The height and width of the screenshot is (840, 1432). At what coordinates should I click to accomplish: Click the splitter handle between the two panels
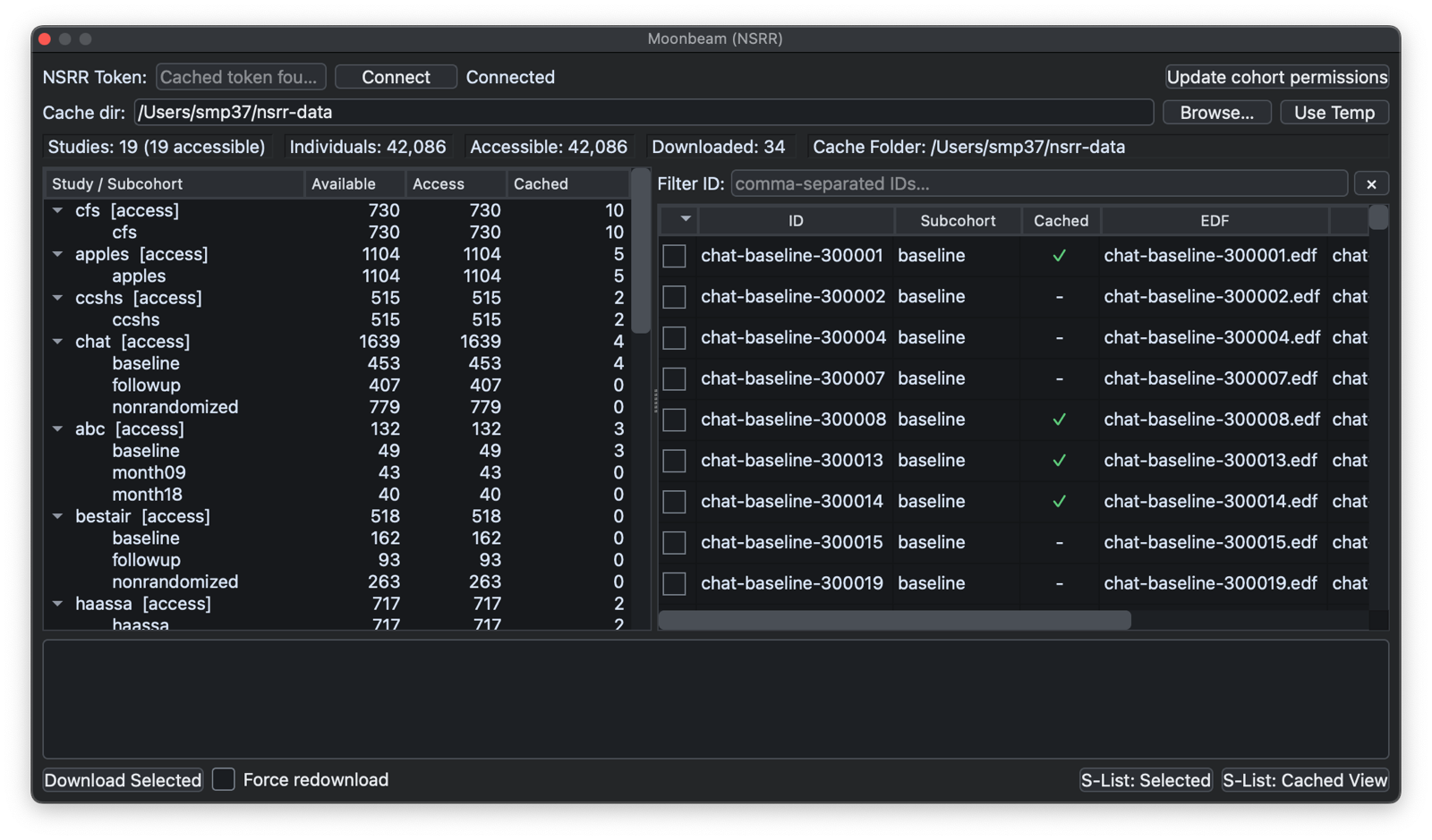pyautogui.click(x=655, y=401)
